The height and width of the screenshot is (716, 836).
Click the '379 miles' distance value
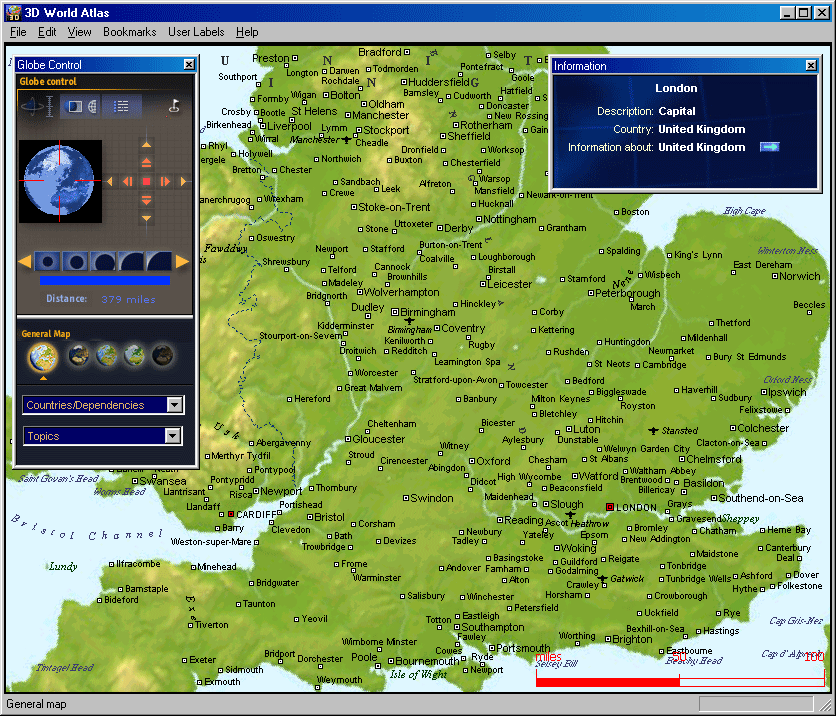pyautogui.click(x=128, y=300)
